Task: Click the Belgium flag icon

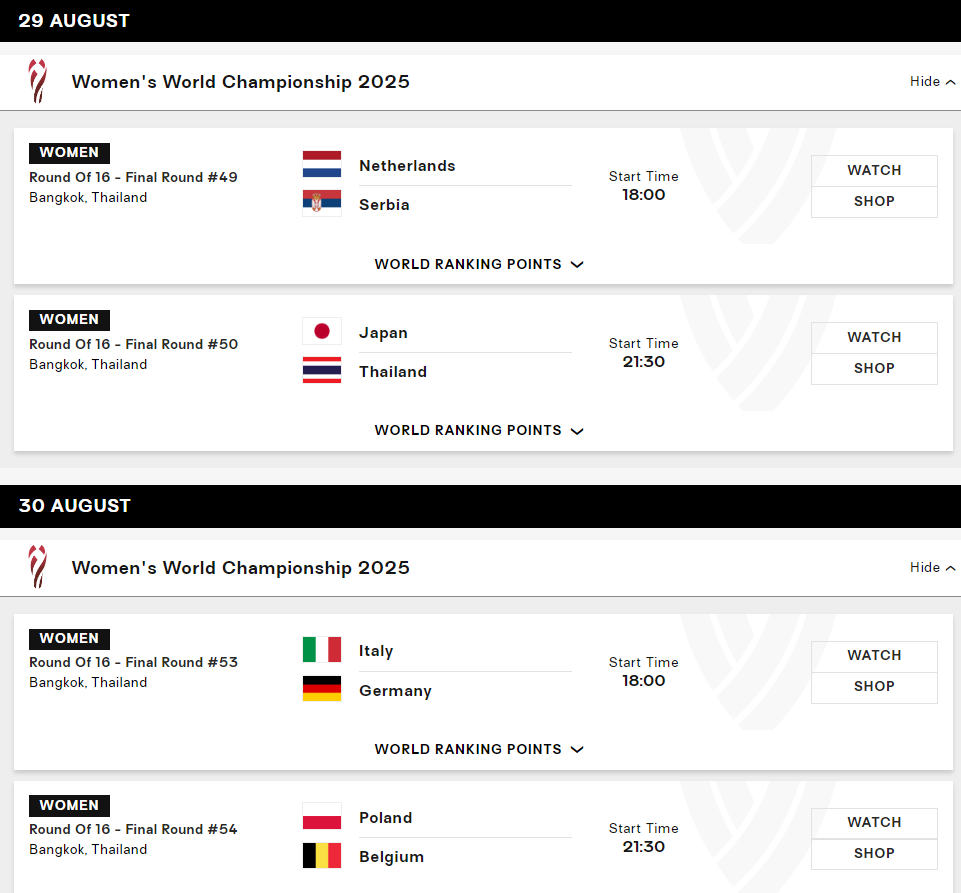Action: tap(322, 856)
